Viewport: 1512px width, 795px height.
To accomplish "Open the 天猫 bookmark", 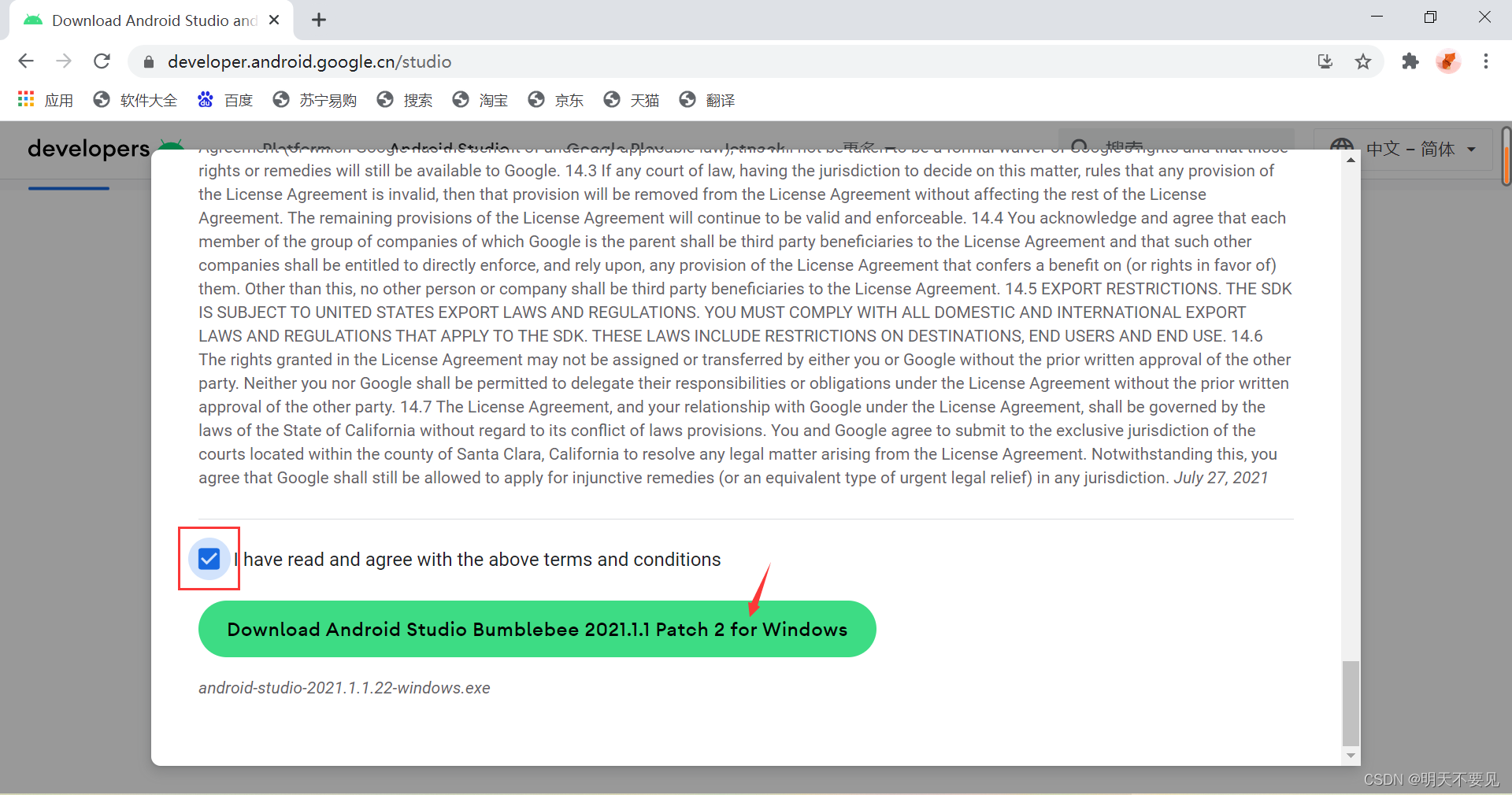I will (631, 100).
